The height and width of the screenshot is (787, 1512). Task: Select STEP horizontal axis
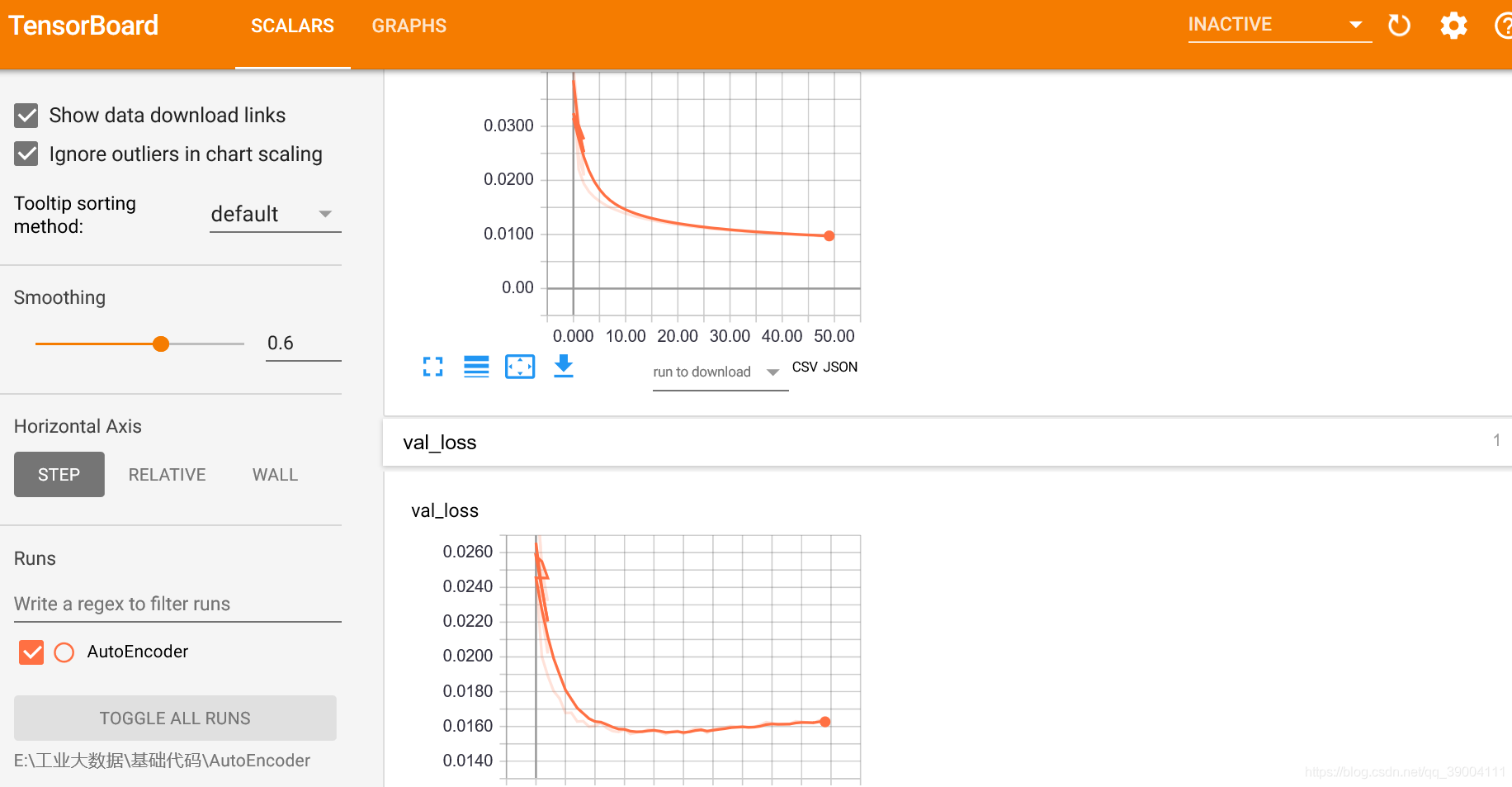[x=59, y=475]
